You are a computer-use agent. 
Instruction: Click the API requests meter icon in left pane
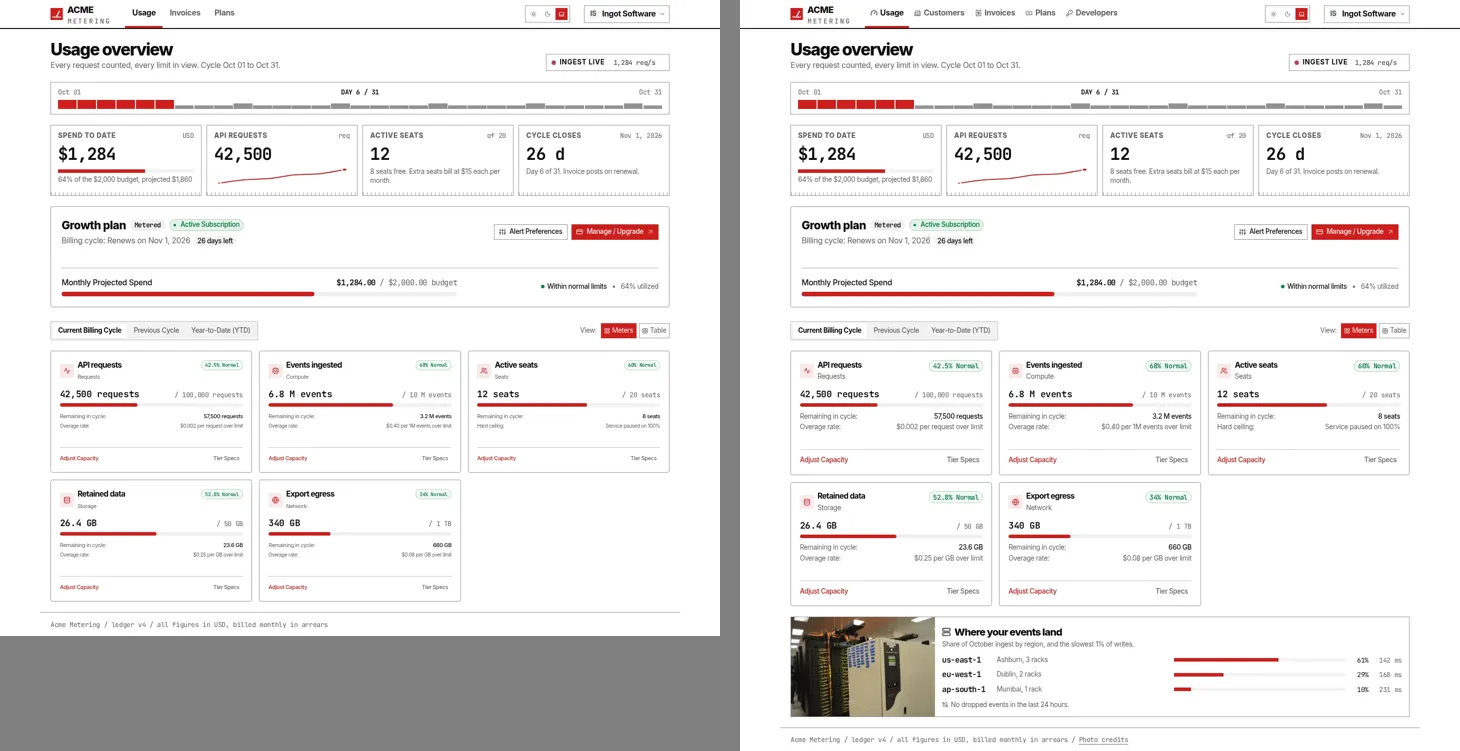[67, 370]
